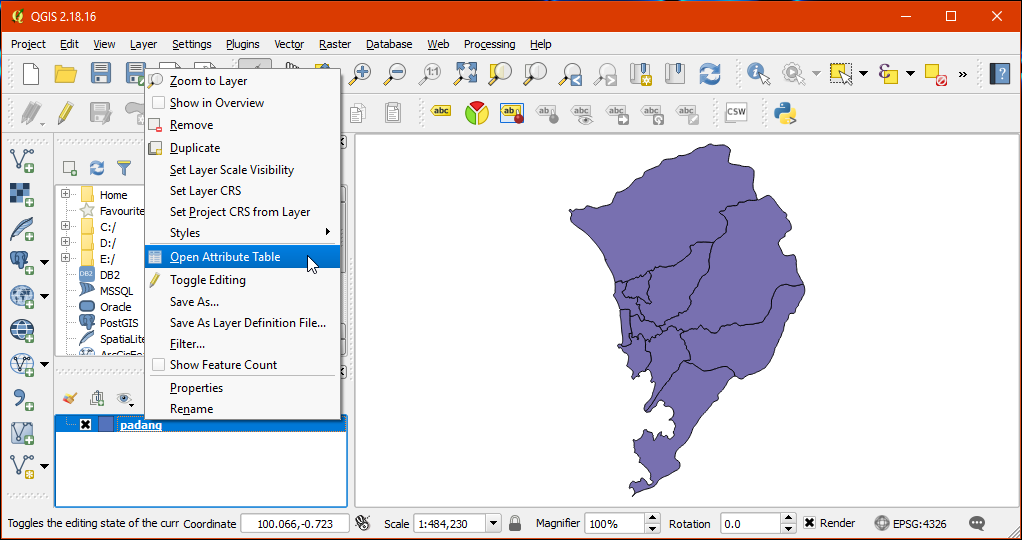Expand the Home folder in browser tree
Image resolution: width=1022 pixels, height=540 pixels.
pos(65,194)
